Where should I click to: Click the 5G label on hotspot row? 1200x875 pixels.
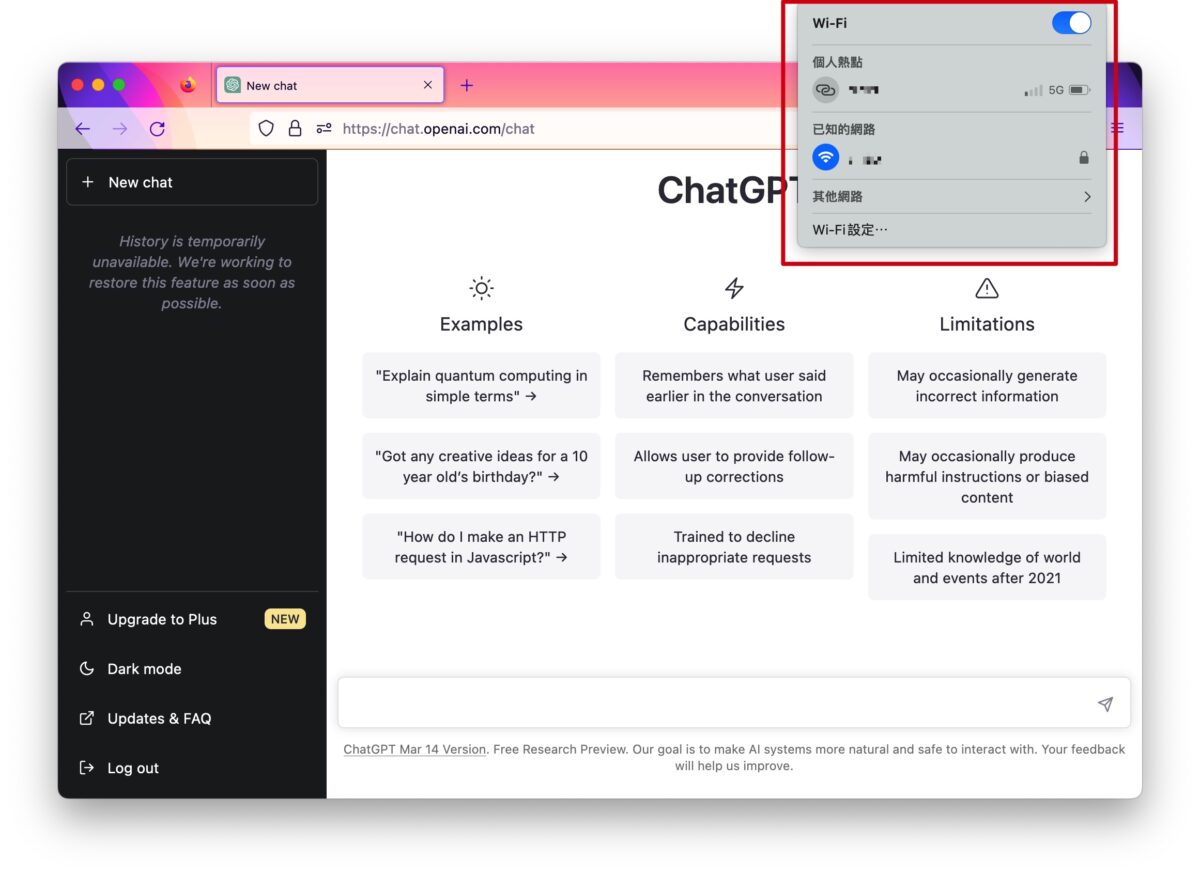pyautogui.click(x=1056, y=90)
